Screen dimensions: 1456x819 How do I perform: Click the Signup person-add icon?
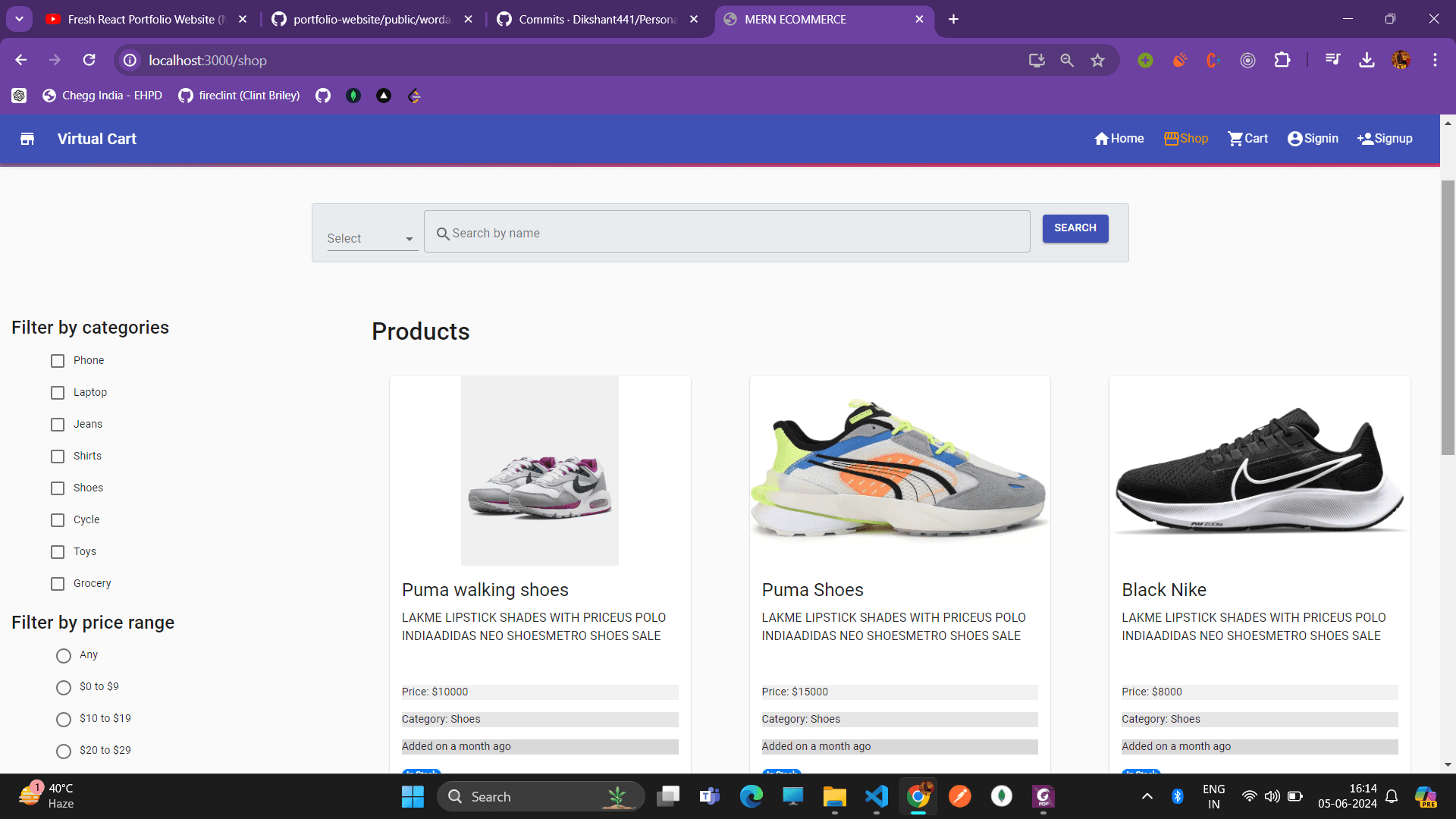[x=1364, y=138]
